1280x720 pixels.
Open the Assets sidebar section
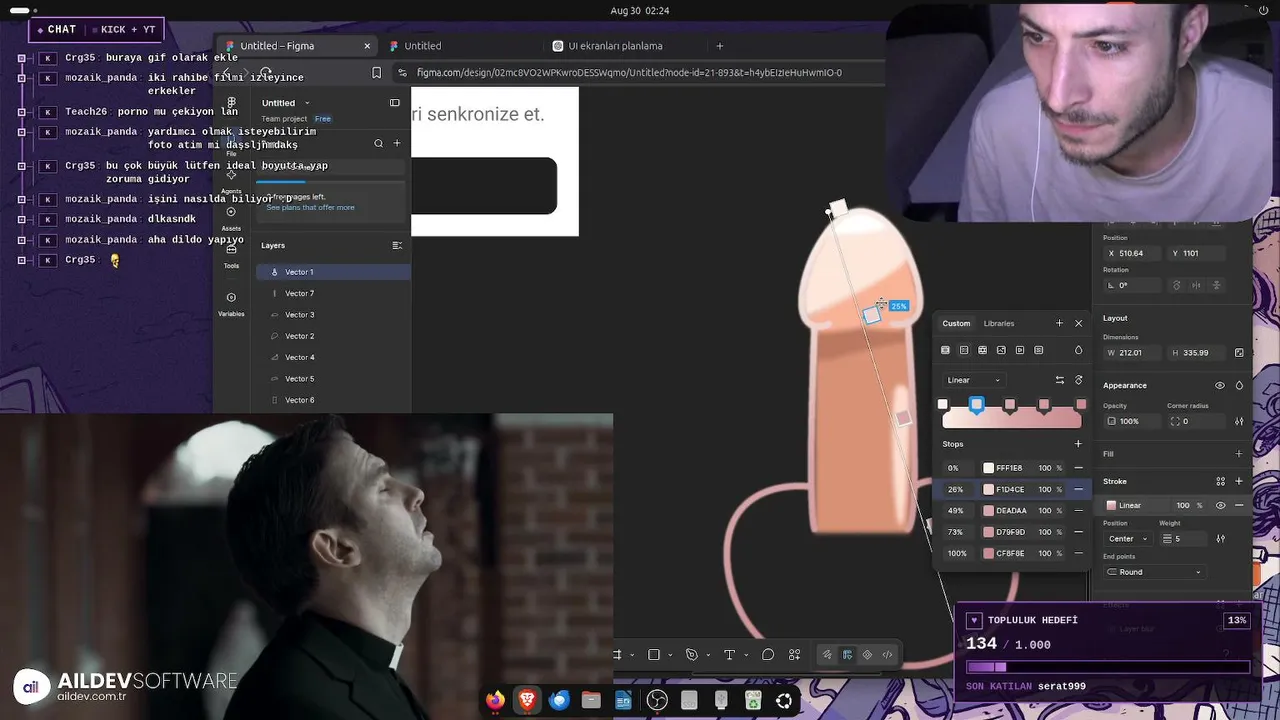231,217
